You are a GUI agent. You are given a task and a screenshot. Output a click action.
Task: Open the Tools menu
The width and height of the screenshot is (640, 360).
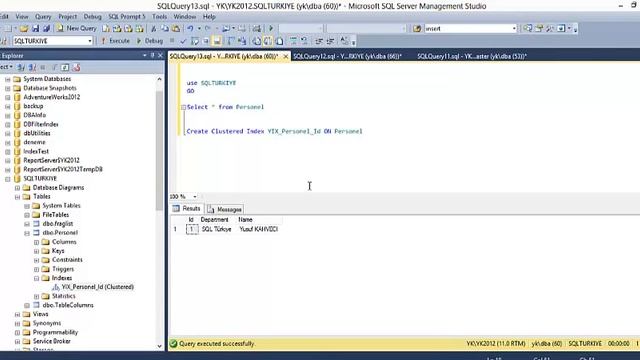pos(159,17)
